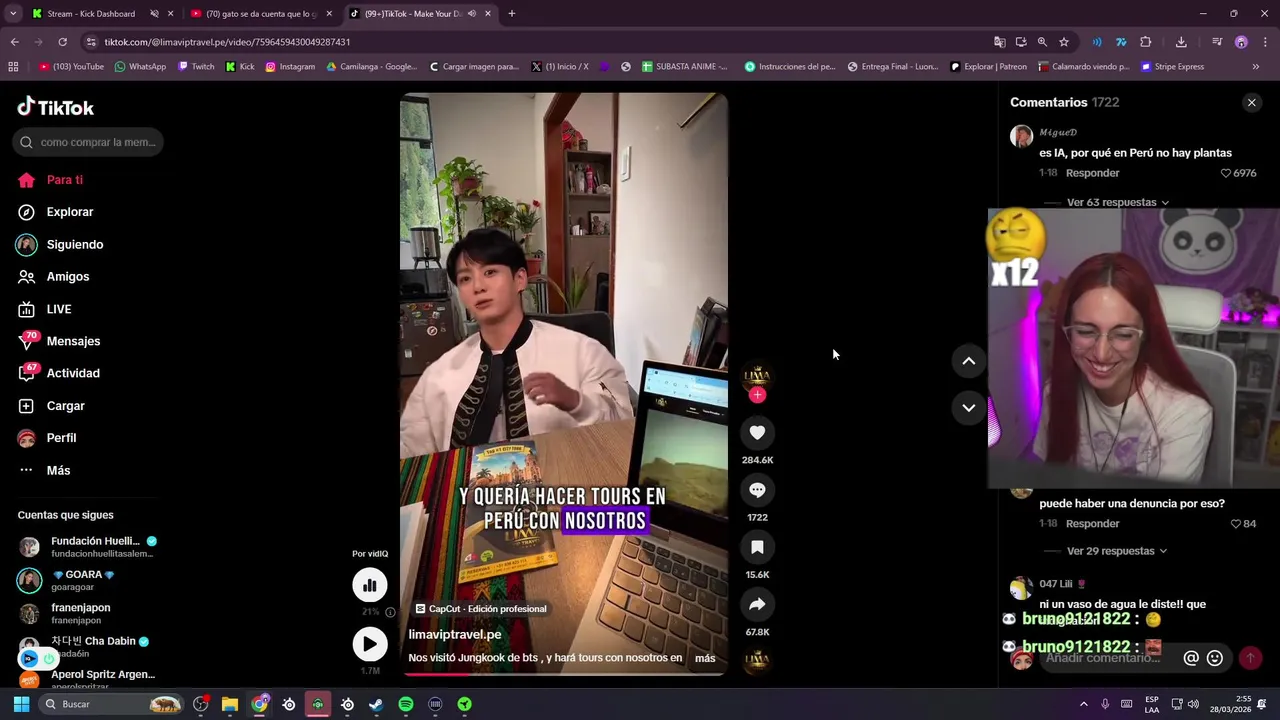Screen dimensions: 1280x720
Task: Like MigueD's comment with 6976 likes
Action: (x=1226, y=173)
